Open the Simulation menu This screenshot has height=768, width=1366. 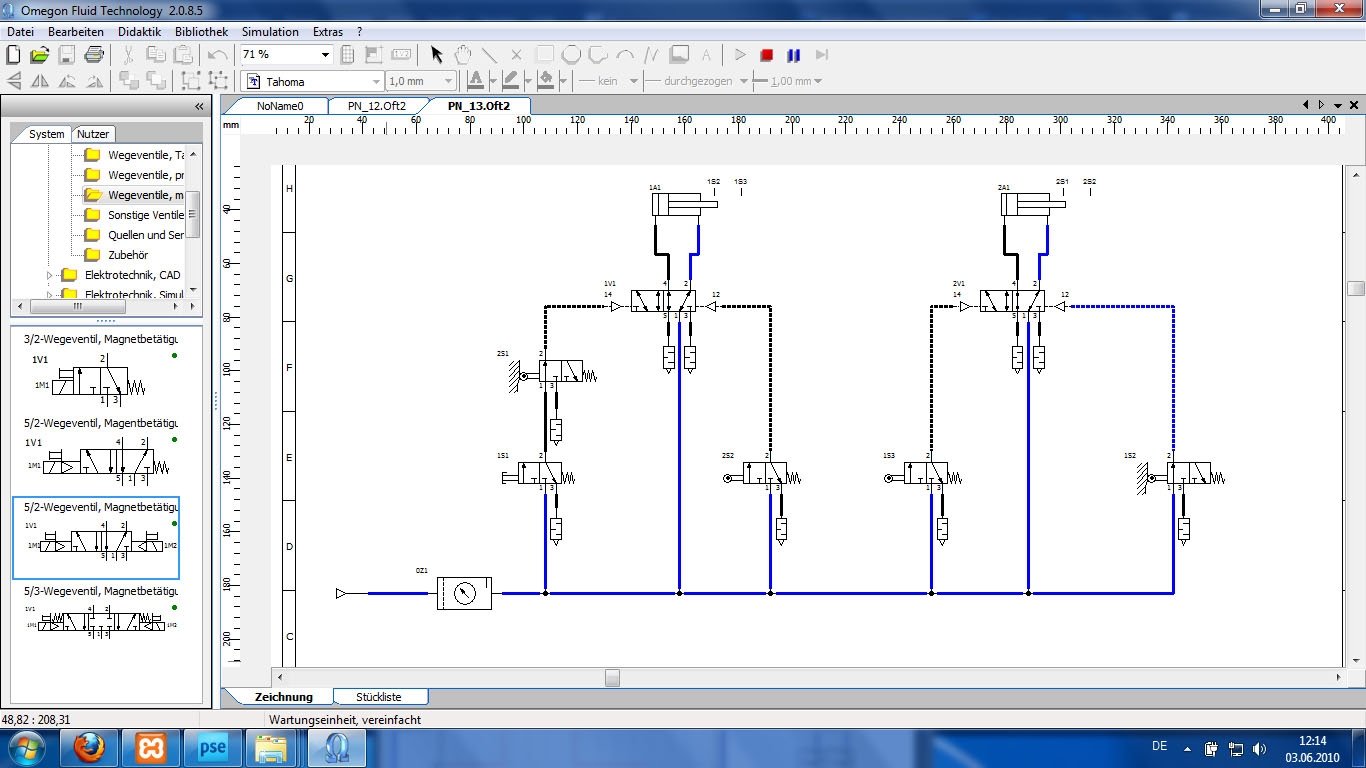(x=270, y=31)
